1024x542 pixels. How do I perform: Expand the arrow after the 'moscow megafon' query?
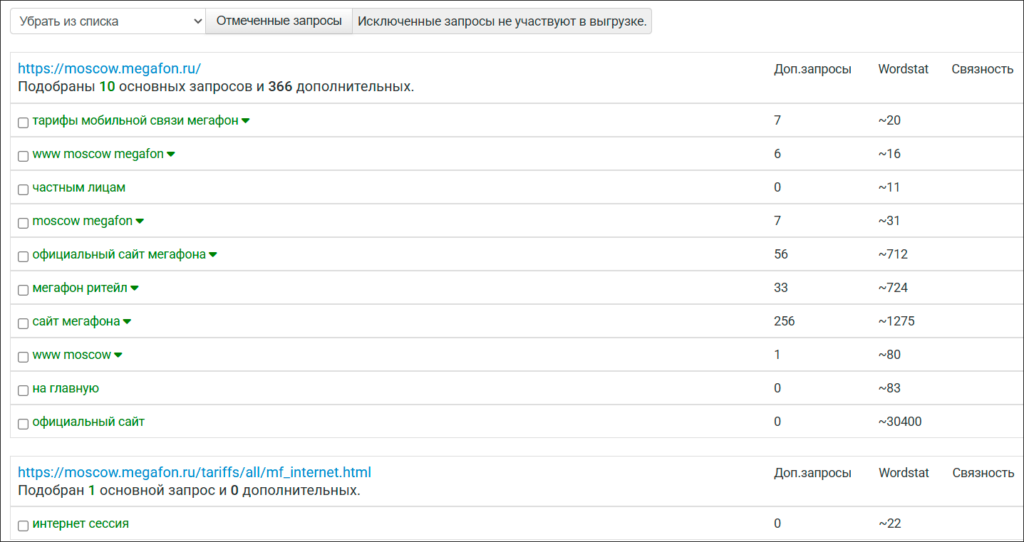coord(140,221)
